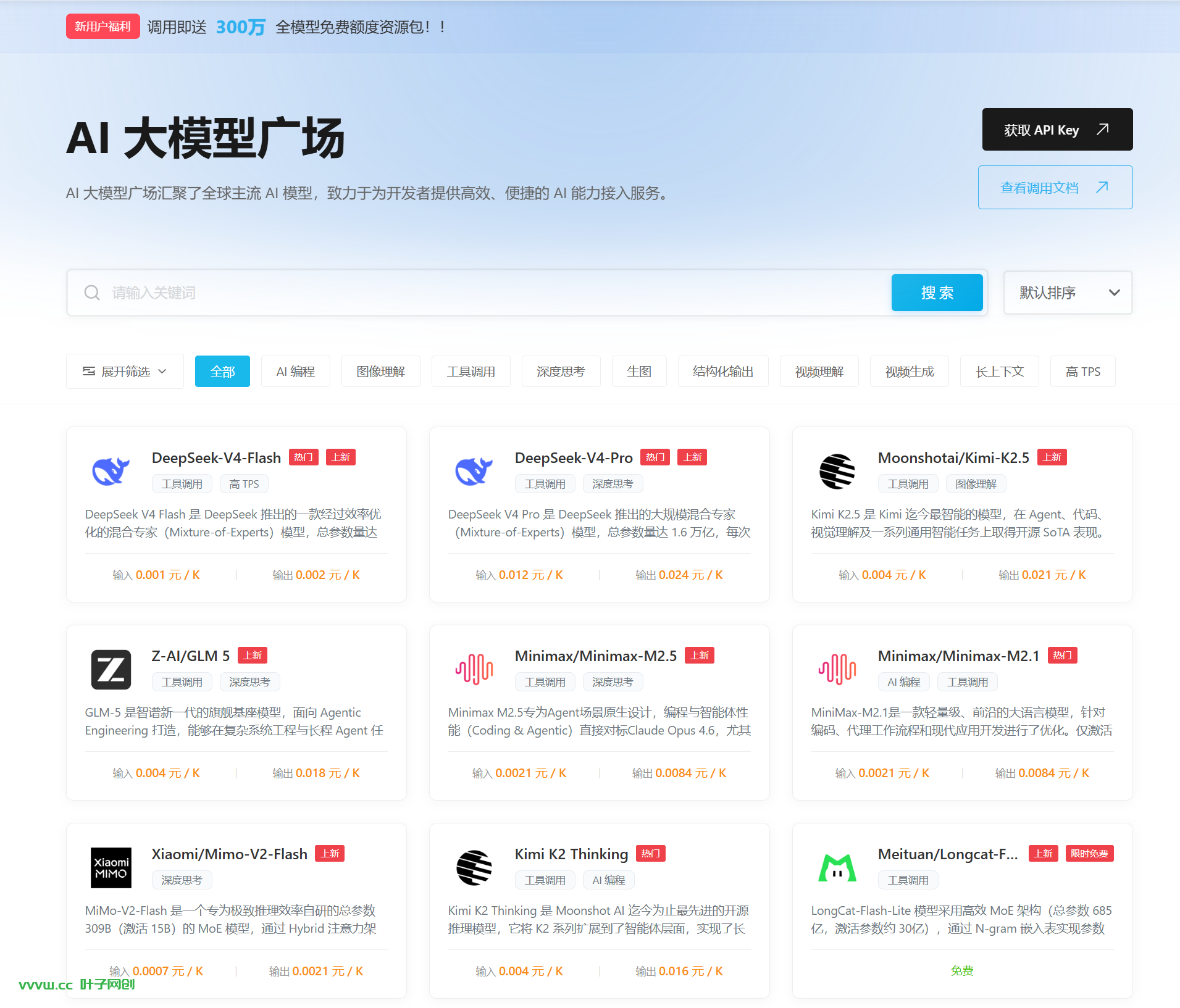Click the Minimax-M2.1 waveform logo
Viewport: 1180px width, 1008px height.
coord(837,670)
